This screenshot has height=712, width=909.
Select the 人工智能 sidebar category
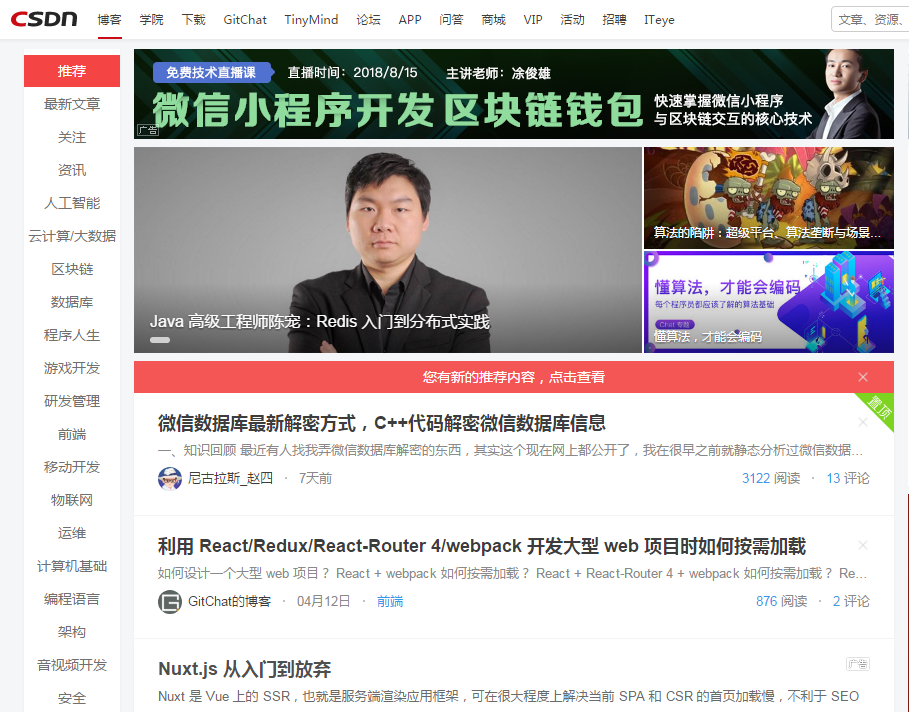click(70, 203)
